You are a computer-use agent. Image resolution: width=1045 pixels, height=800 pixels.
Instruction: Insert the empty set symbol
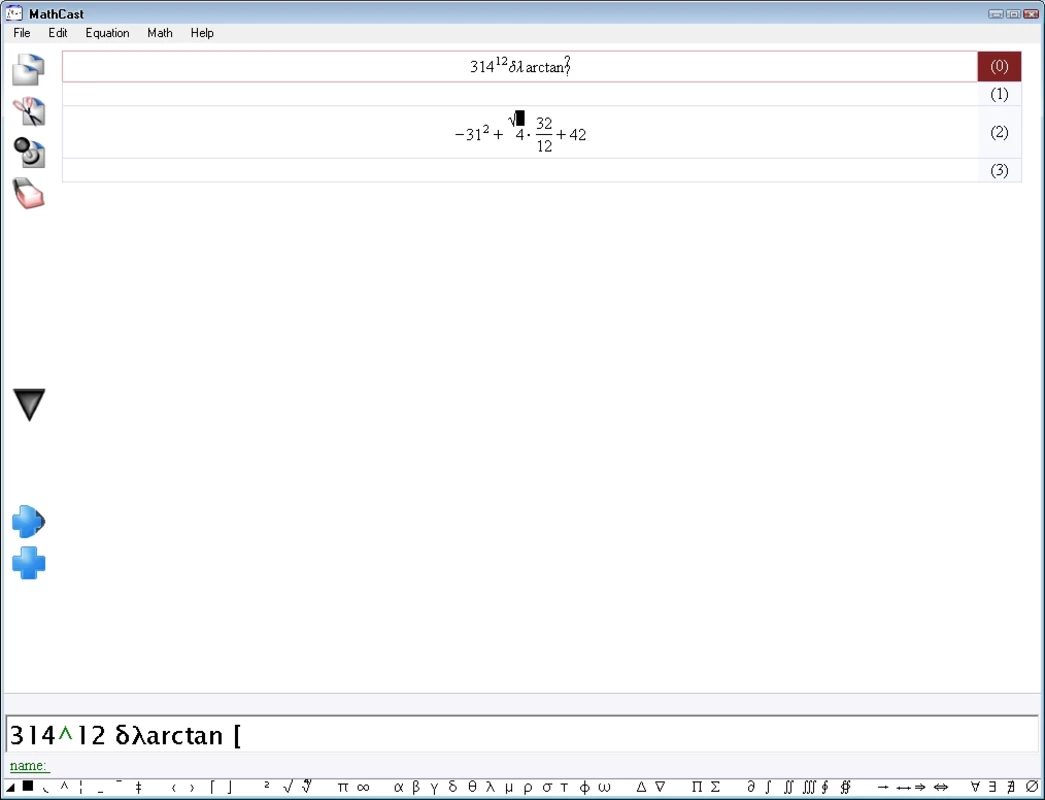(1032, 787)
